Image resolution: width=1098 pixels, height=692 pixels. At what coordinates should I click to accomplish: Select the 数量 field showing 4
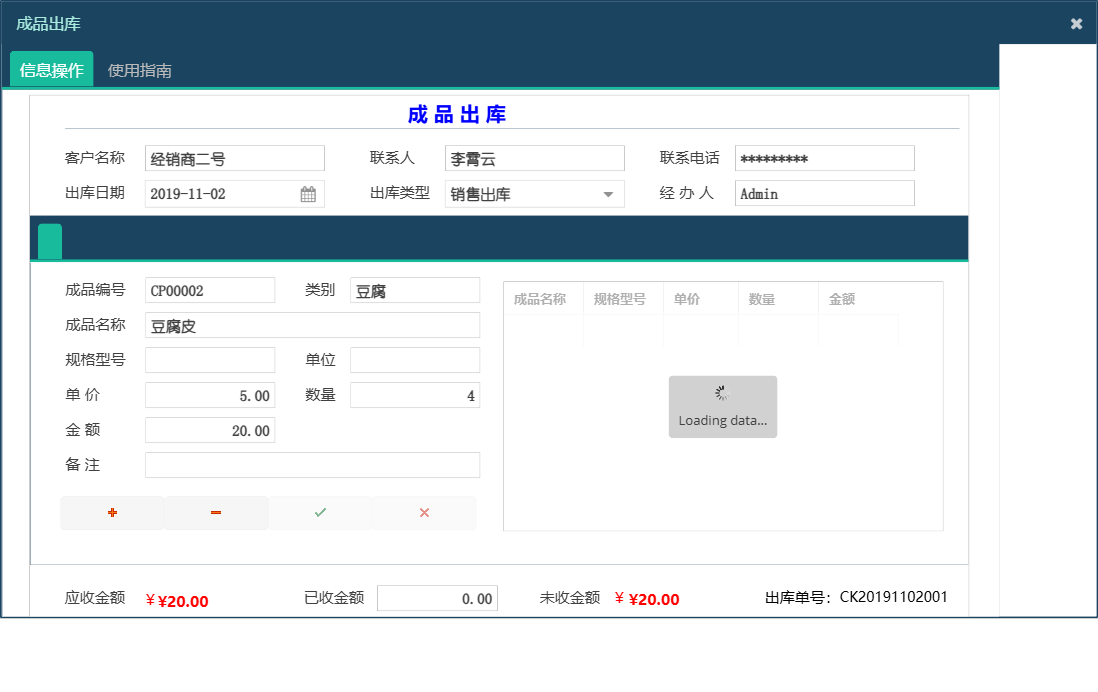pos(415,394)
